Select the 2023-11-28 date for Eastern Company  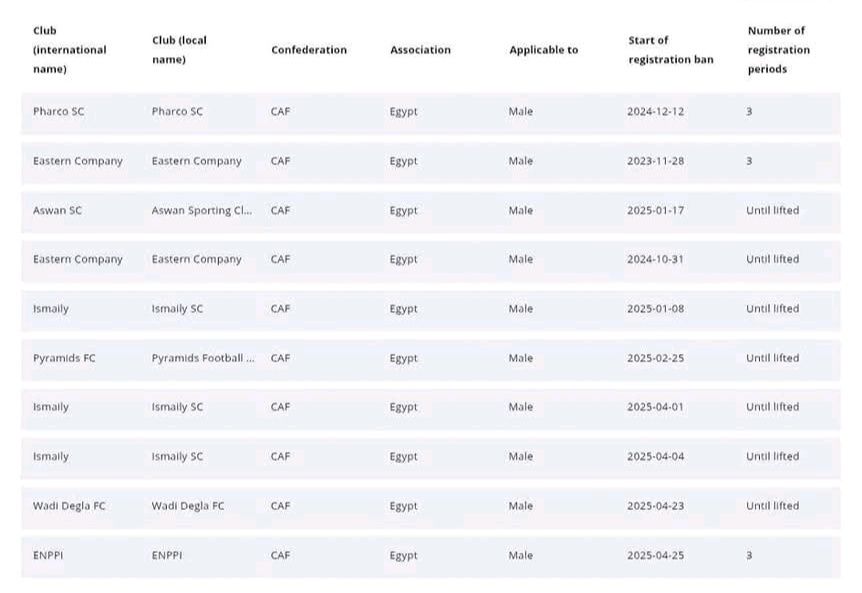click(x=655, y=161)
